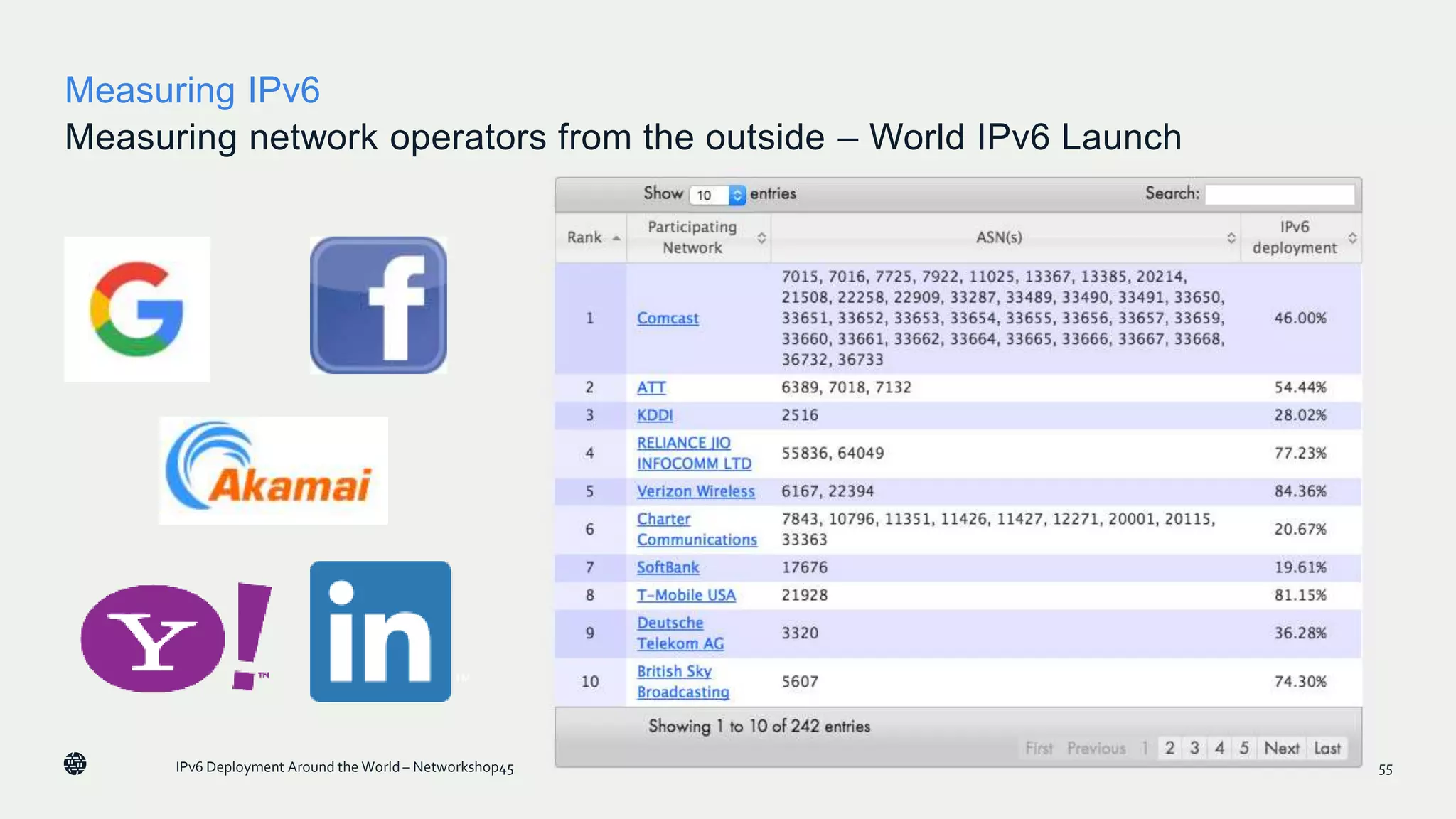Sort by IPv6 deployment column

tap(1301, 237)
